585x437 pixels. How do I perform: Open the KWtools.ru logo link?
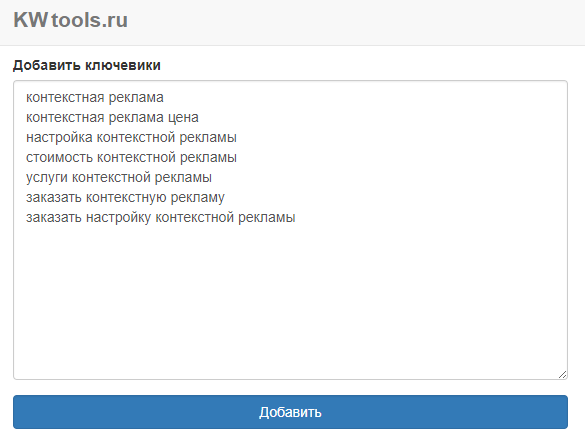click(71, 20)
